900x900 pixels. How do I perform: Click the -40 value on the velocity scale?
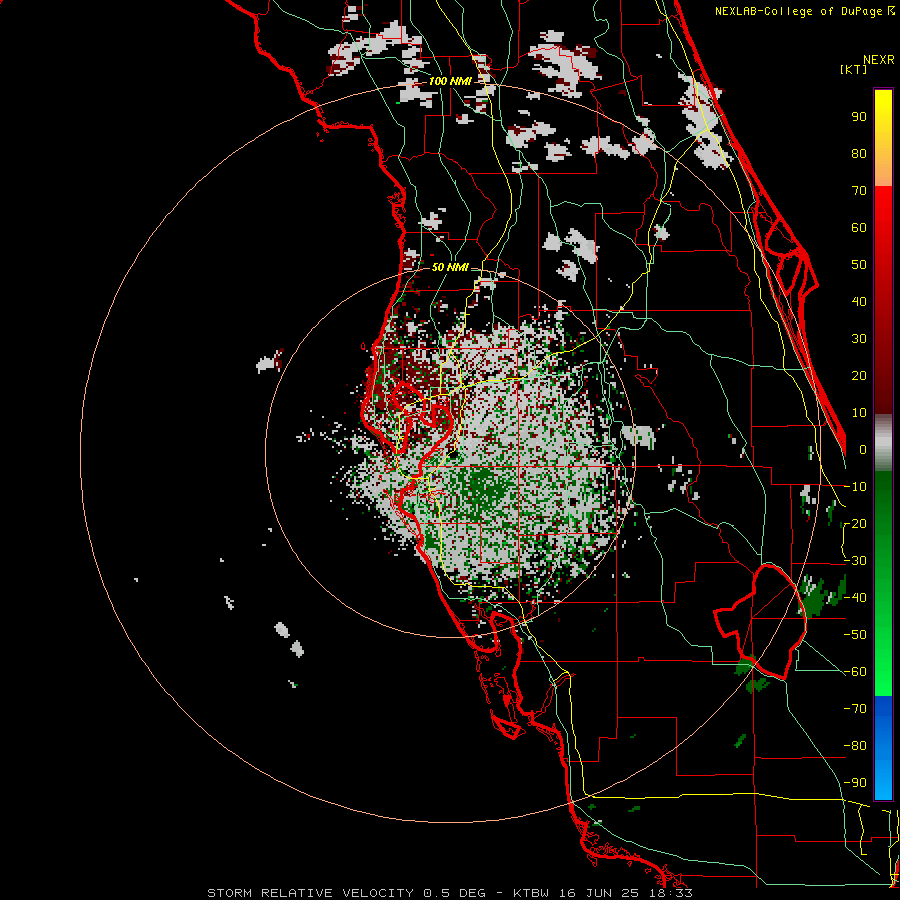pyautogui.click(x=855, y=598)
